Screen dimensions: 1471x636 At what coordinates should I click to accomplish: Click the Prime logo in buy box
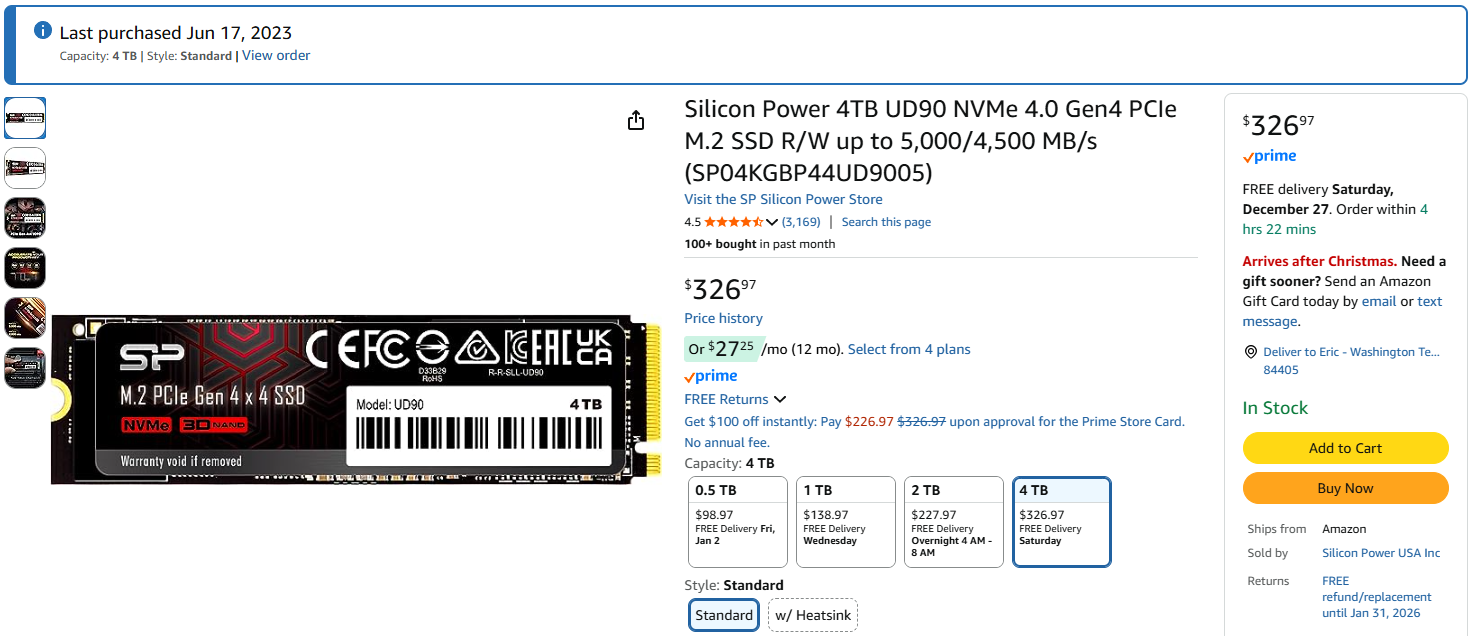pyautogui.click(x=1269, y=156)
